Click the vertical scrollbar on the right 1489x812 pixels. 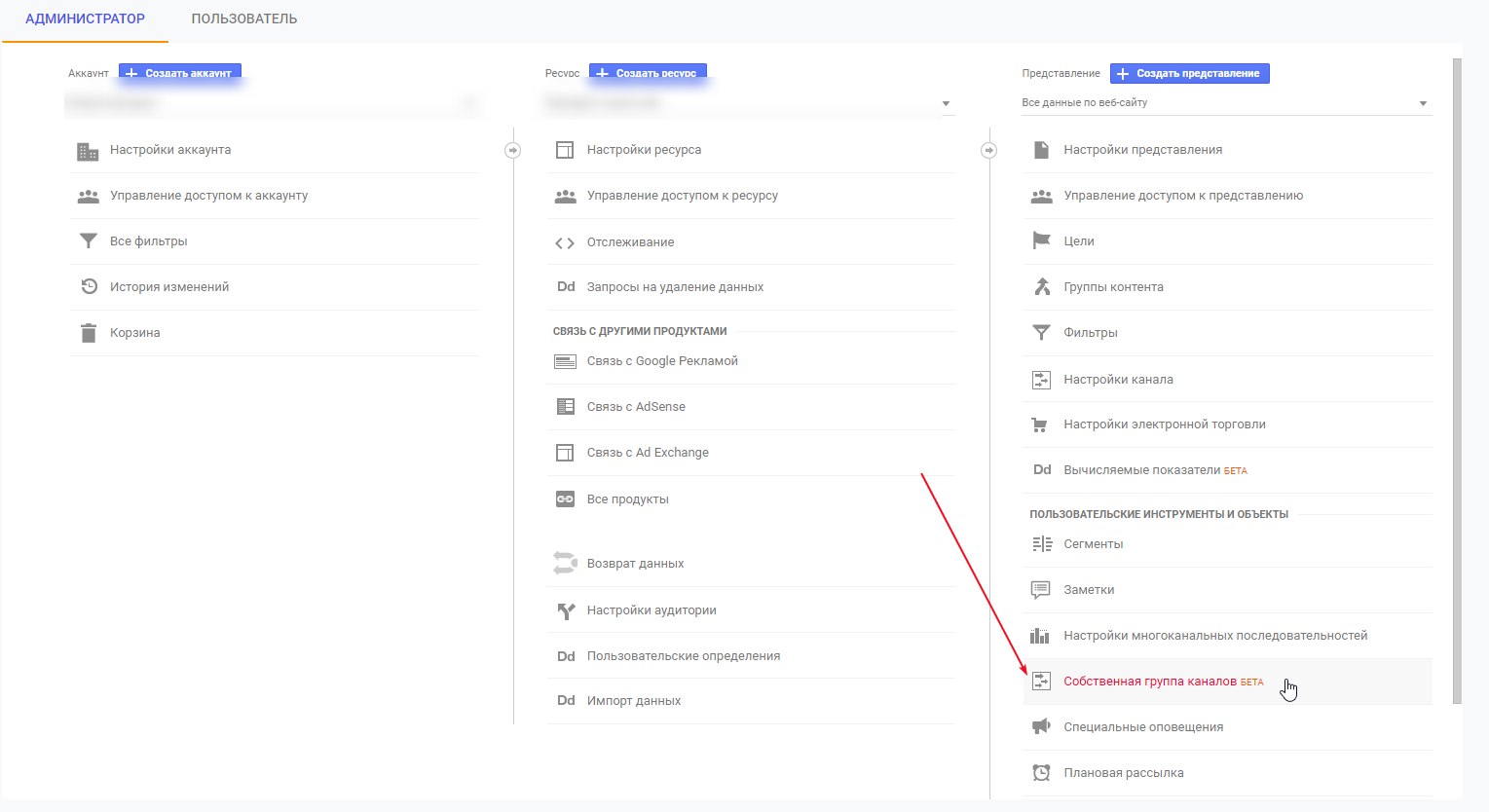[x=1457, y=380]
